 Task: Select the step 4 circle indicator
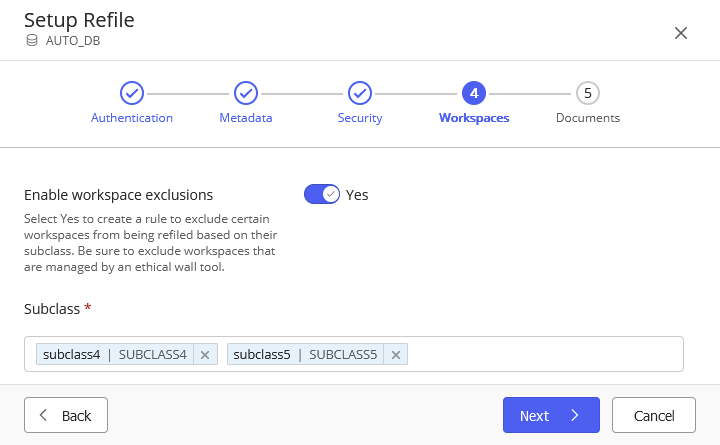pos(474,93)
